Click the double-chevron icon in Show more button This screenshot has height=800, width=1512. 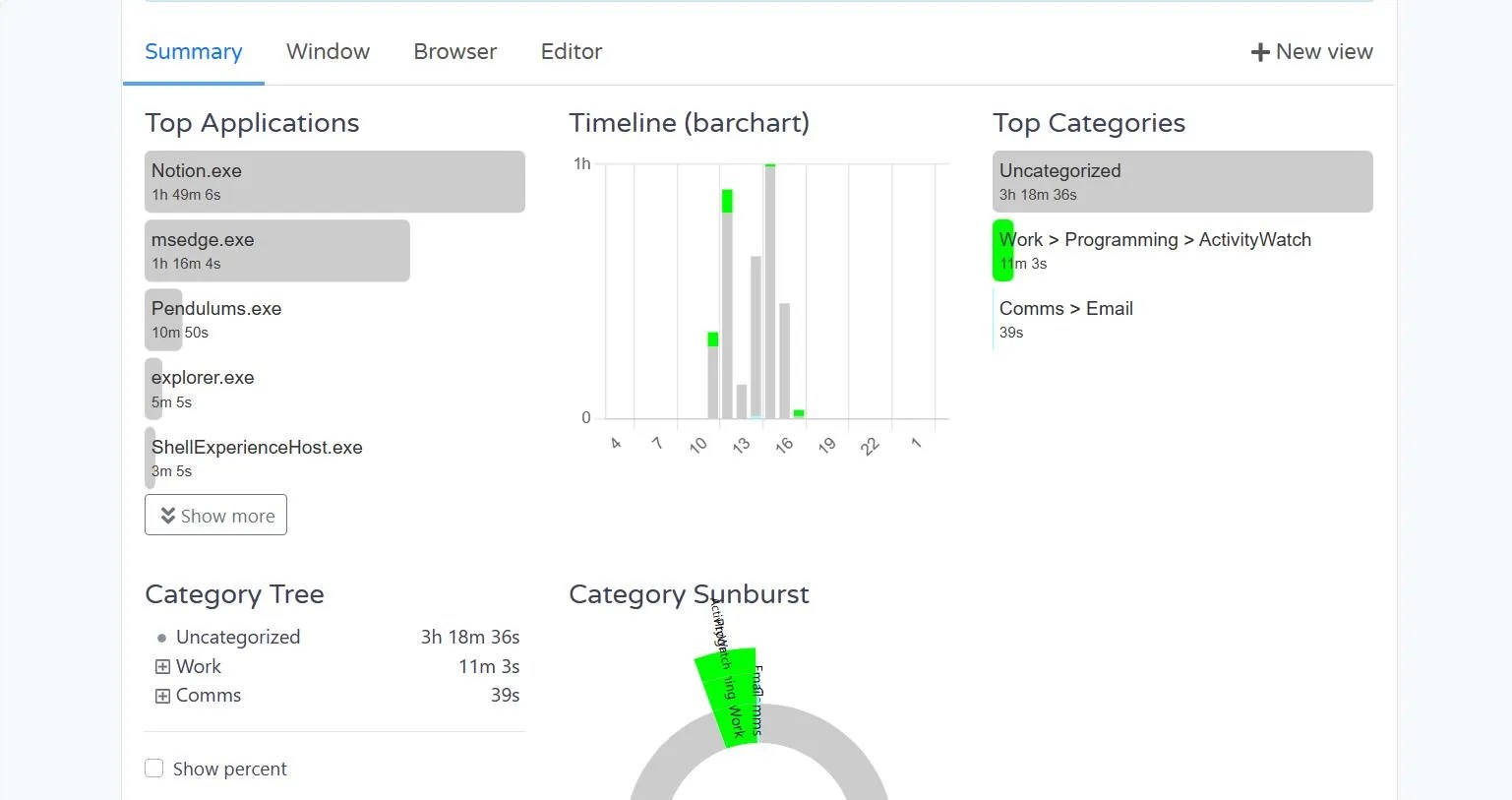170,515
